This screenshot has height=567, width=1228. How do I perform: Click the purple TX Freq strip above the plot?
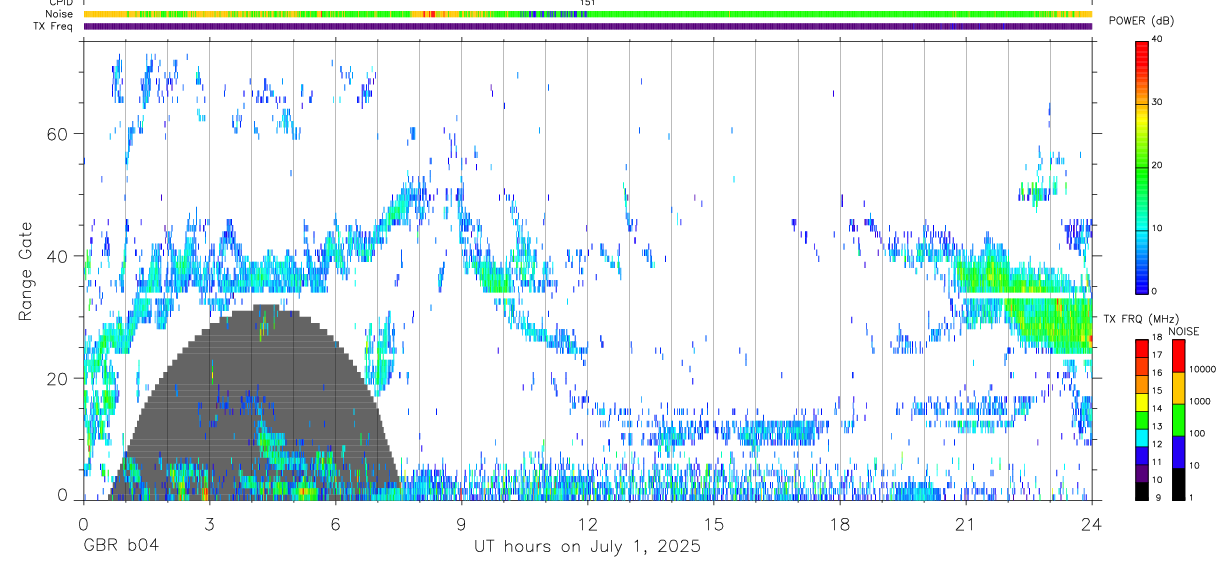(588, 26)
